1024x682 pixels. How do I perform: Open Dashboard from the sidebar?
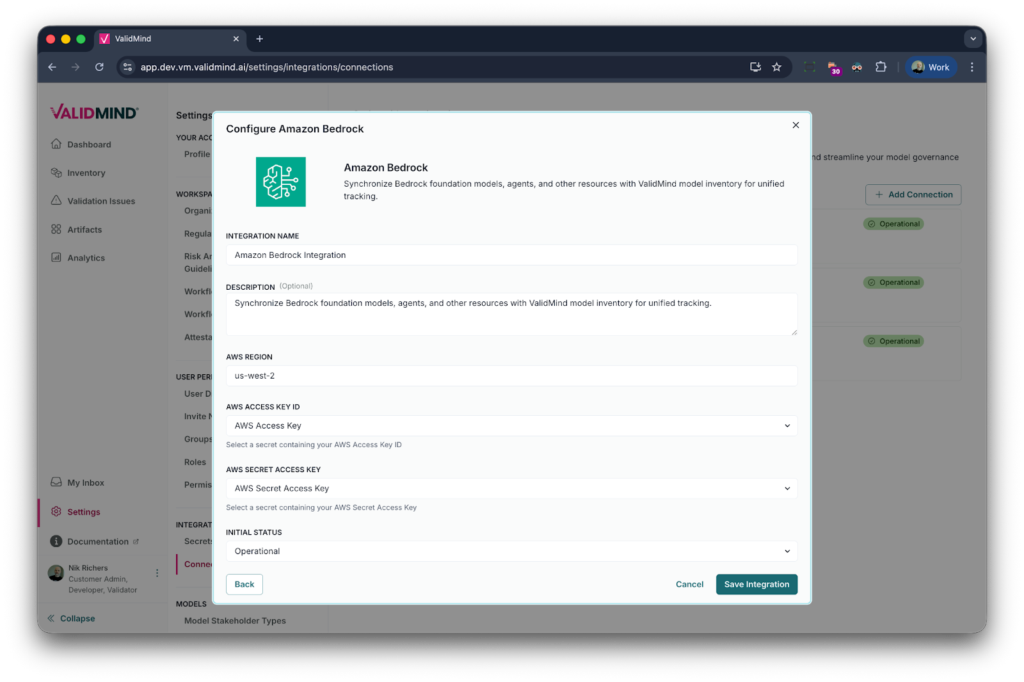[88, 145]
